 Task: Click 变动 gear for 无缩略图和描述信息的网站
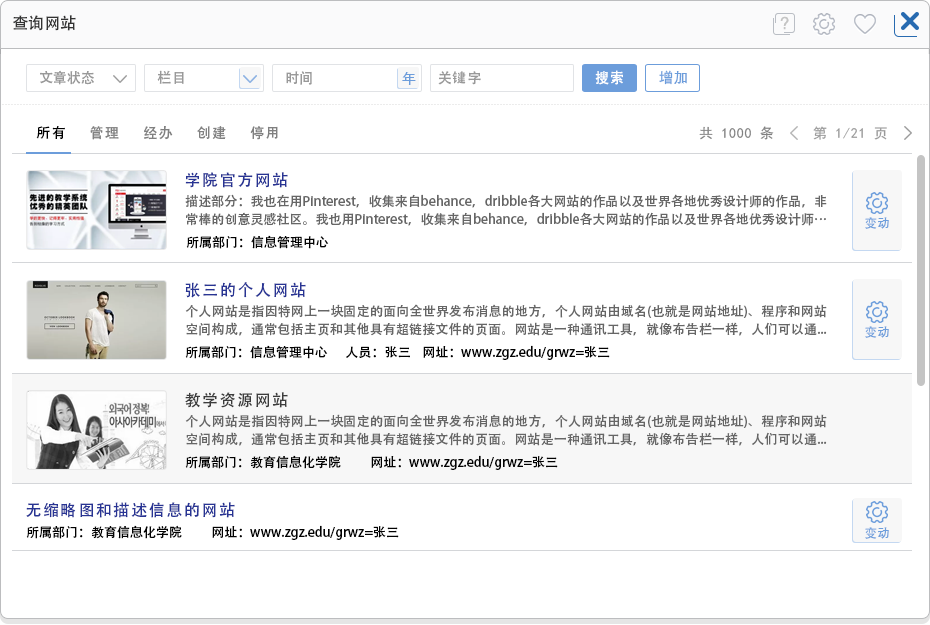coord(876,520)
